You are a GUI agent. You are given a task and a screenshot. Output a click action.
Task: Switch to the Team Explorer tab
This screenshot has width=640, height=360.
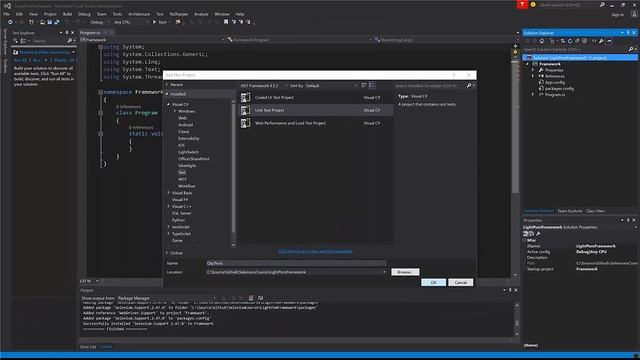[x=570, y=211]
